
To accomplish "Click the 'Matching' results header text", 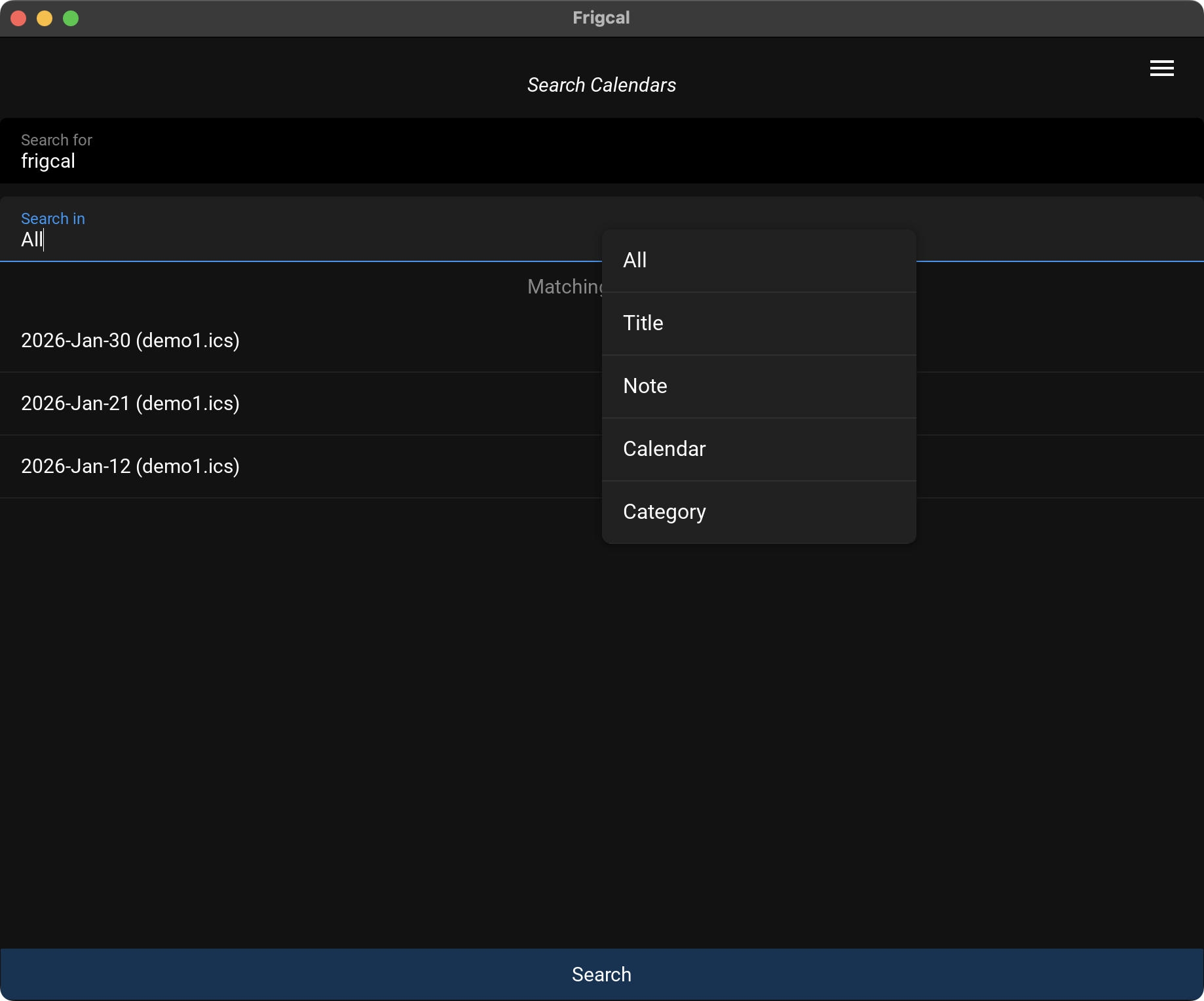I will pyautogui.click(x=565, y=287).
